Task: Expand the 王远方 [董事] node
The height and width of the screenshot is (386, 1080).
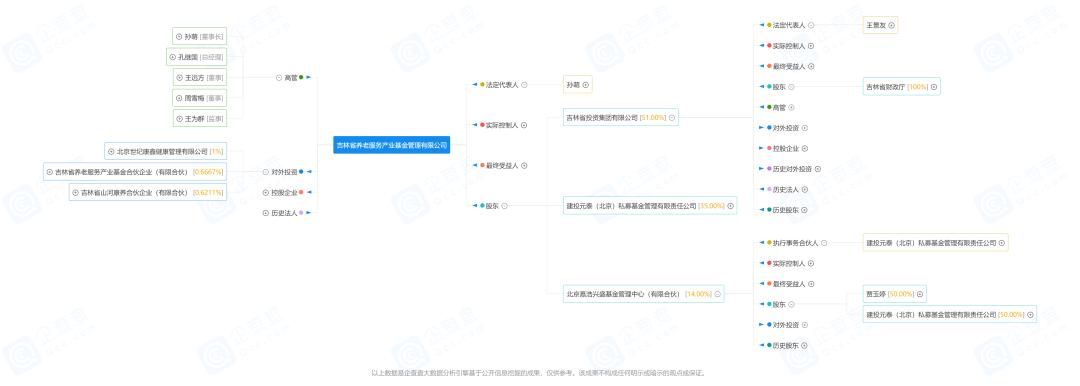Action: click(179, 78)
